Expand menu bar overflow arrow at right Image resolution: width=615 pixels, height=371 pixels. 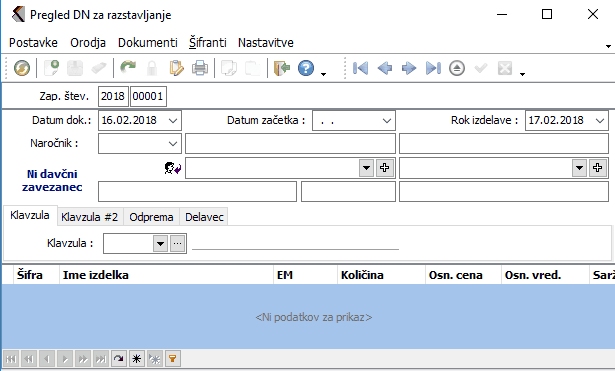(x=608, y=46)
